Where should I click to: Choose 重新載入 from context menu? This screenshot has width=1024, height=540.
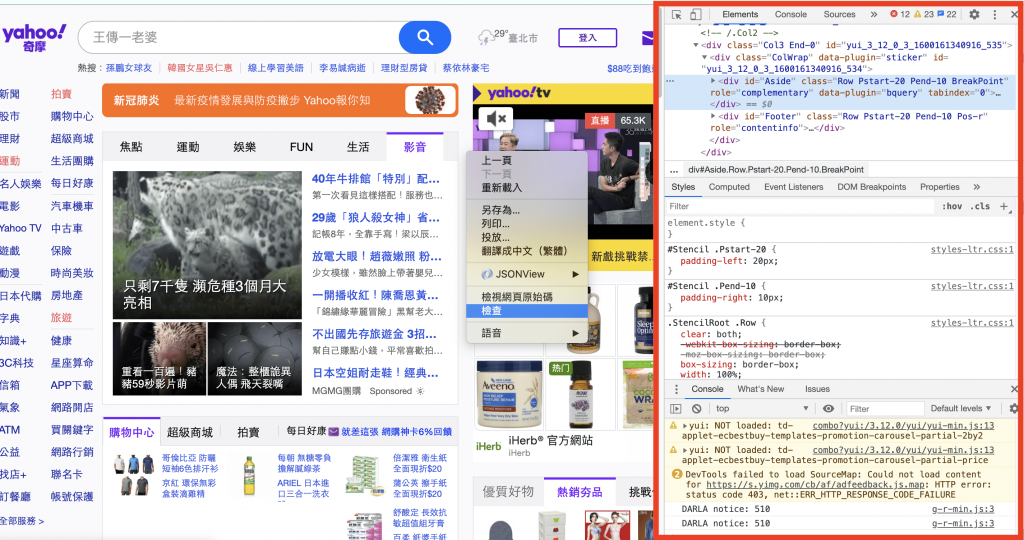(x=502, y=188)
